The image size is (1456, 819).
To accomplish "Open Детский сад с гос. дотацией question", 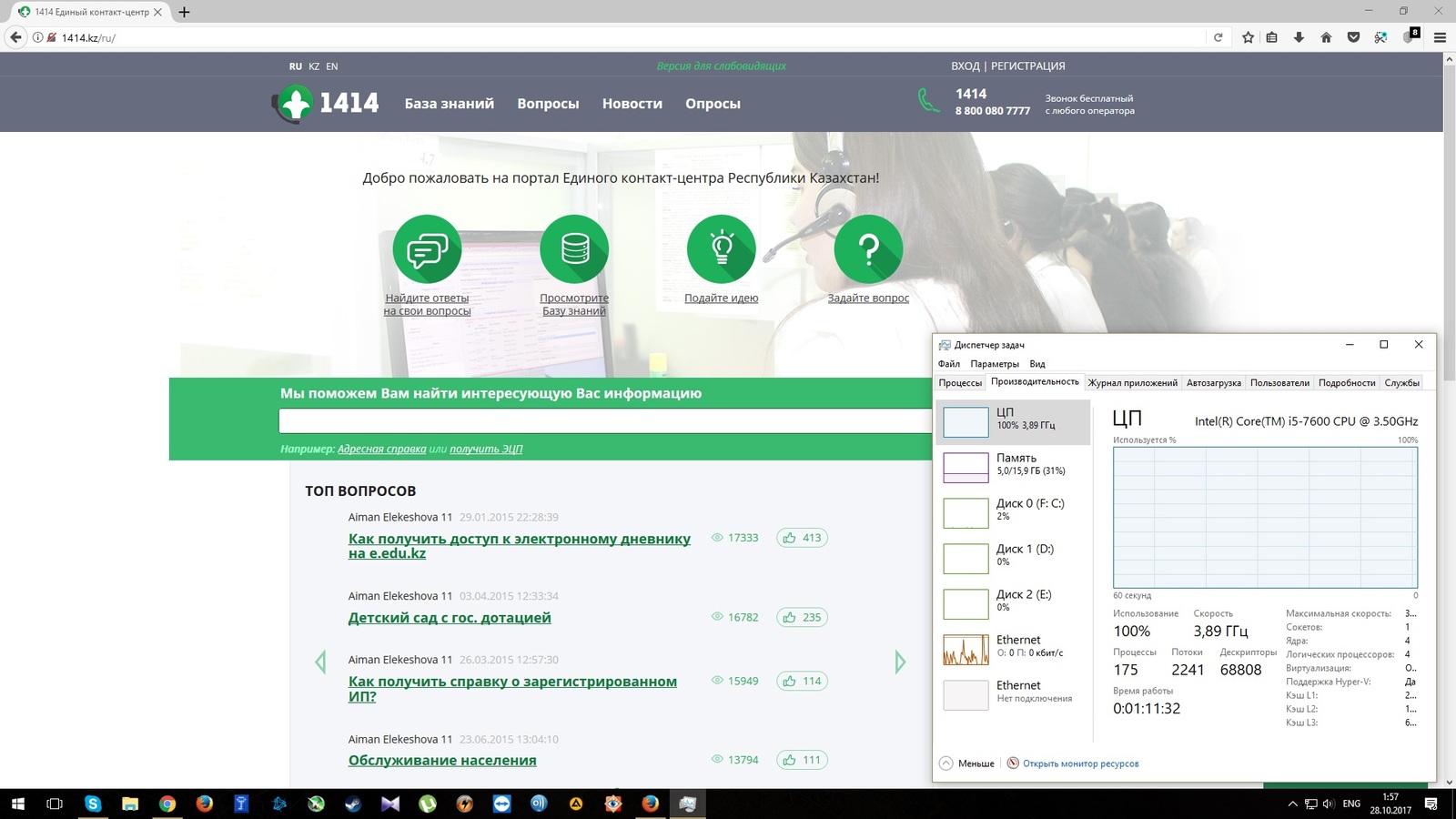I will pos(450,618).
